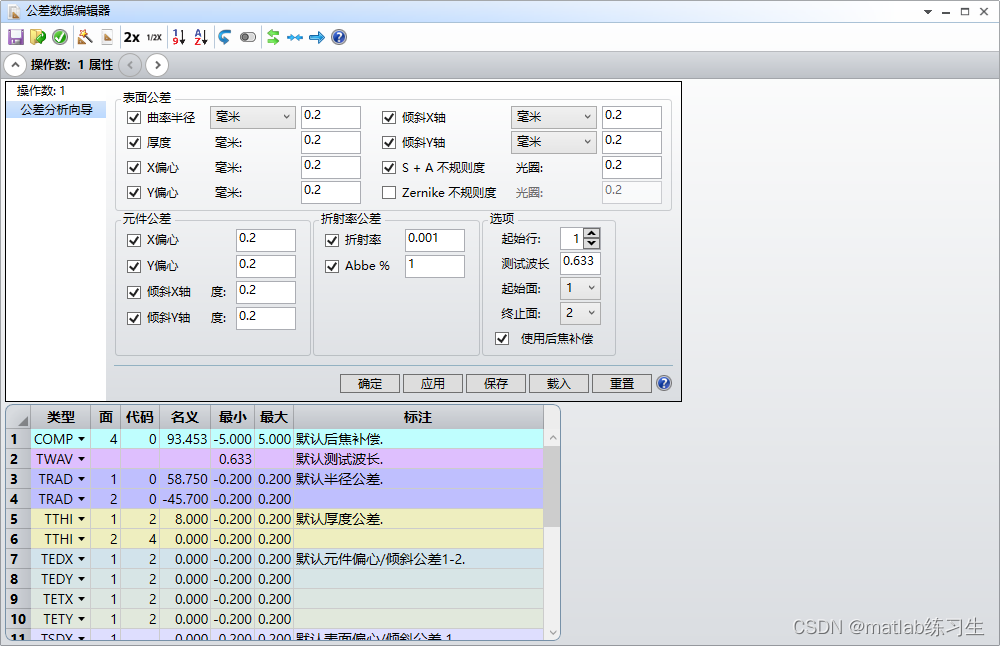Screen dimensions: 1000x646
Task: Toggle 使用后焦补偿 checkbox
Action: (x=503, y=339)
